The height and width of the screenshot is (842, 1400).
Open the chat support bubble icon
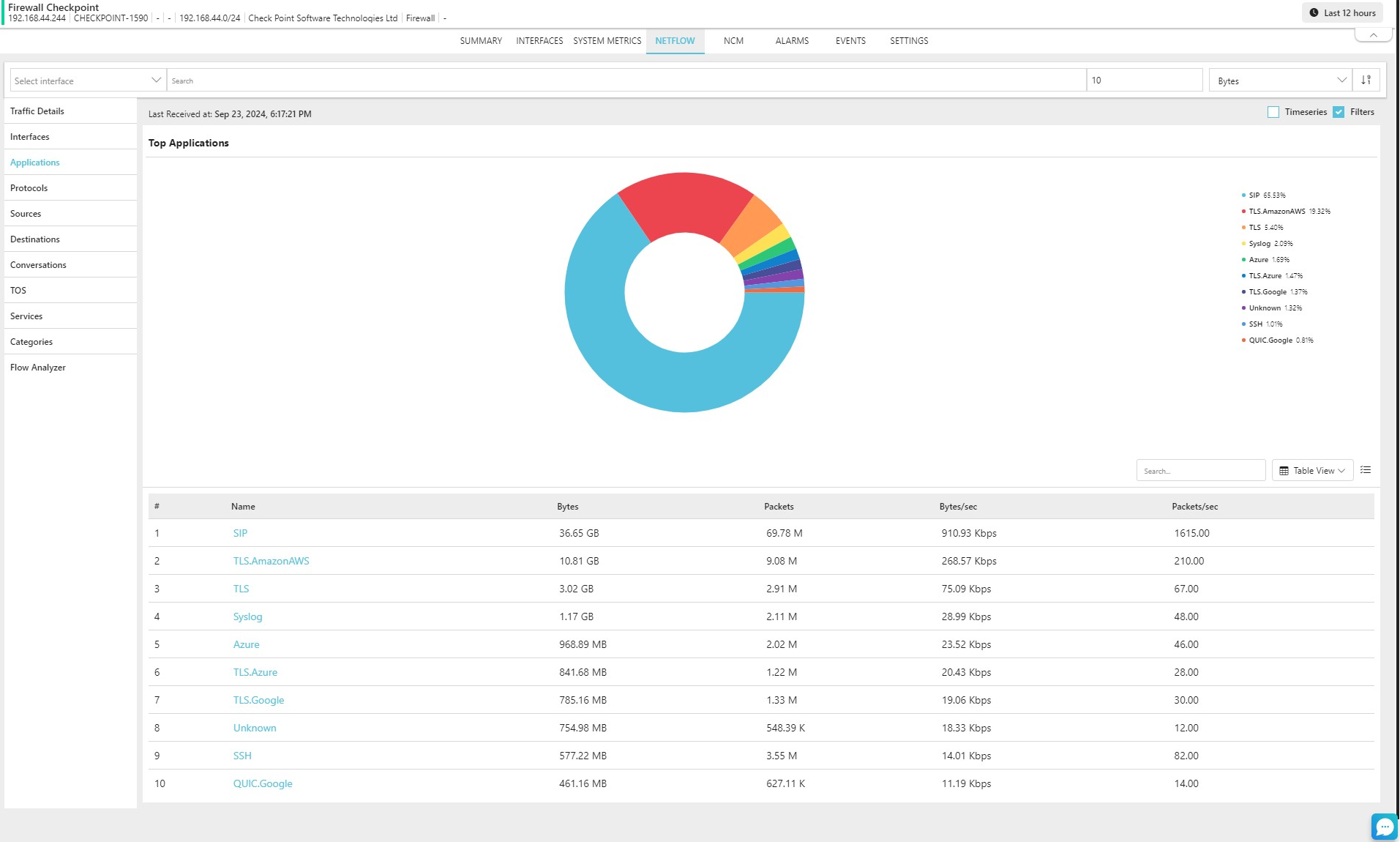1384,827
